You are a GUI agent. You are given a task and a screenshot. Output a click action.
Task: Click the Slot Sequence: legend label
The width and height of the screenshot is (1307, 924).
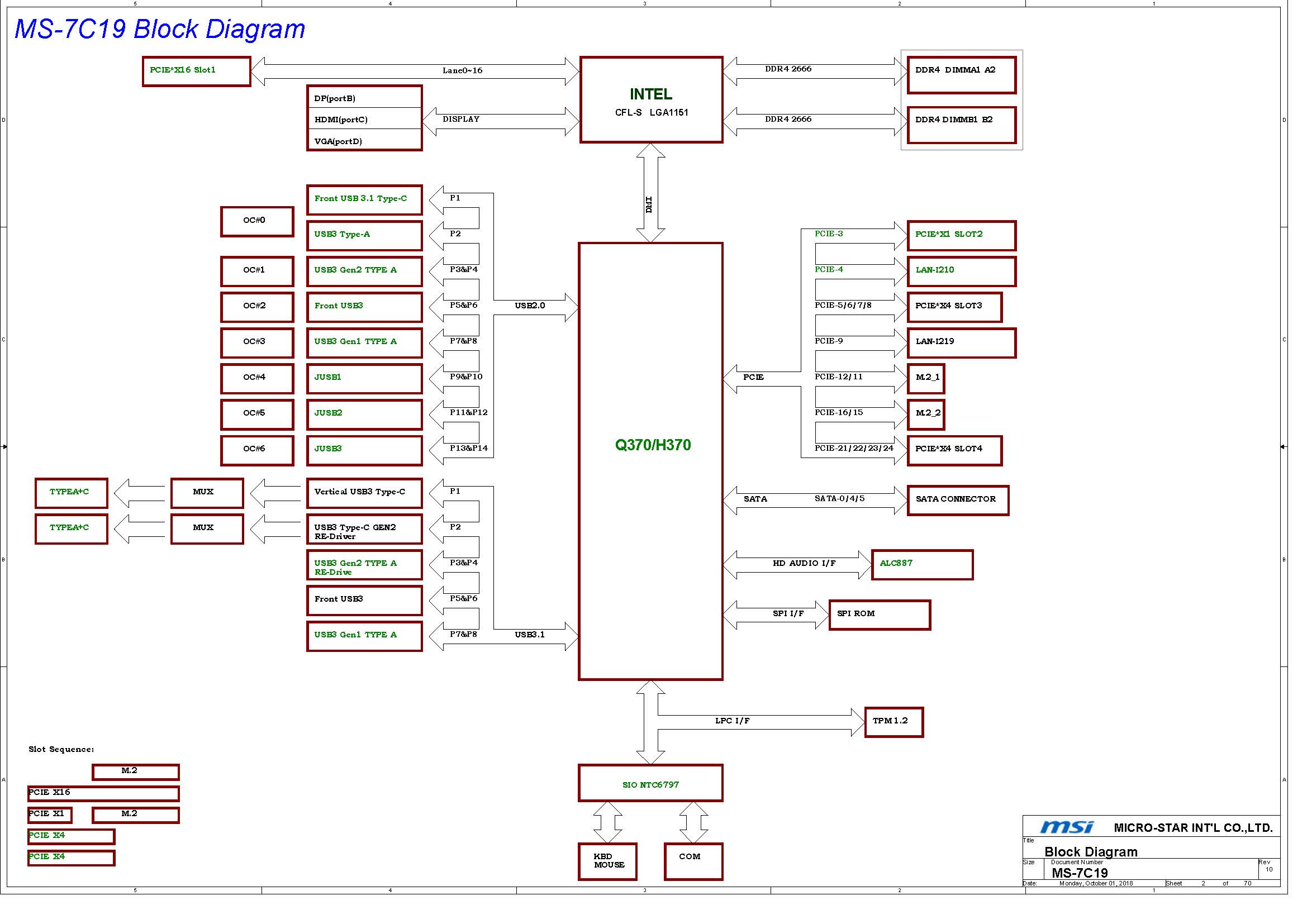tap(61, 749)
